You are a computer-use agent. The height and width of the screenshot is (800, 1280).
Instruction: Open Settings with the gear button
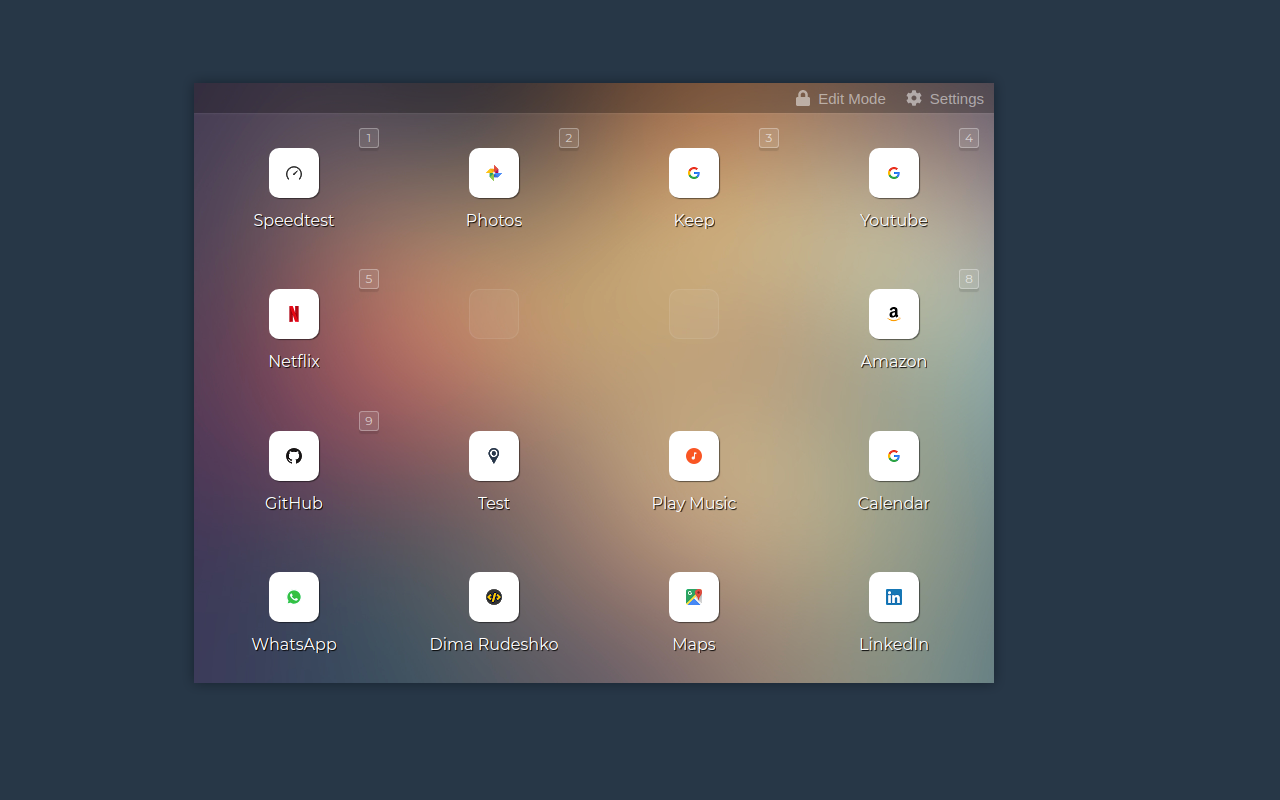(945, 98)
